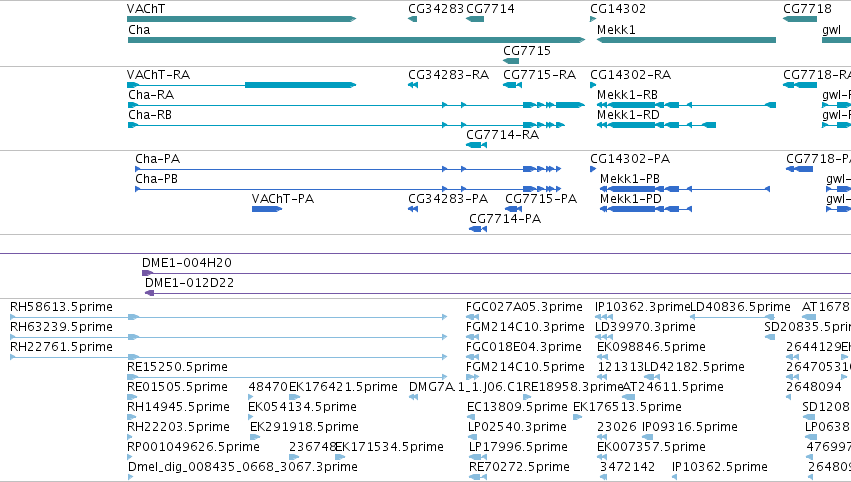Select the EK291918.5prime EST label
The width and height of the screenshot is (851, 482).
click(x=304, y=427)
